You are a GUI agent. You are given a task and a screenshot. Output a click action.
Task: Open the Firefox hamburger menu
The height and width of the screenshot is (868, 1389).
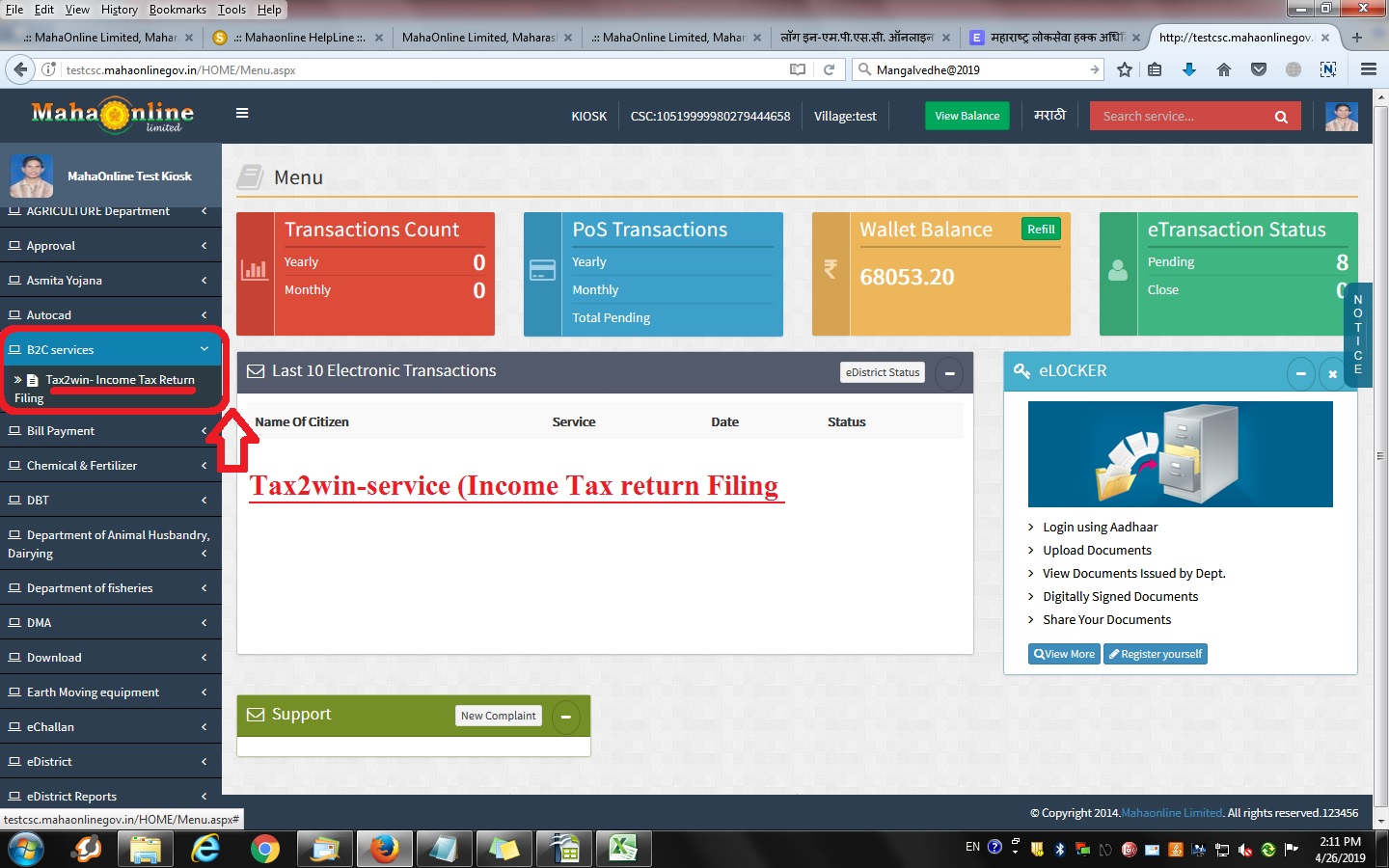1368,69
